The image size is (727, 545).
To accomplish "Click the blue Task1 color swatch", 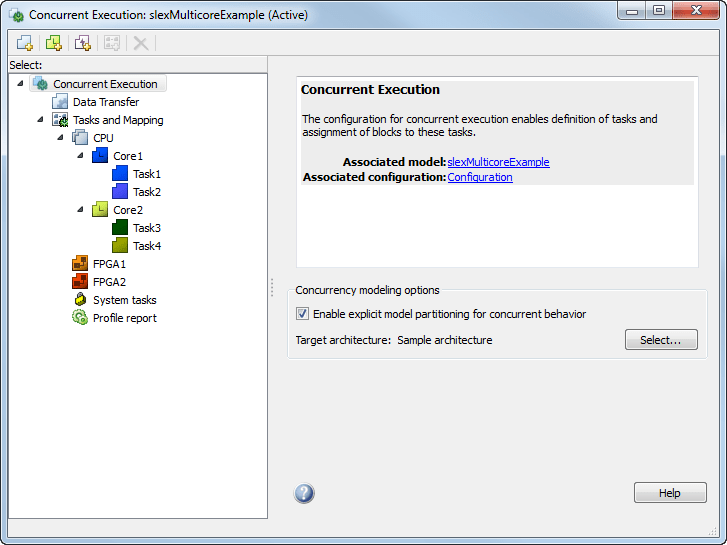I will pyautogui.click(x=120, y=173).
